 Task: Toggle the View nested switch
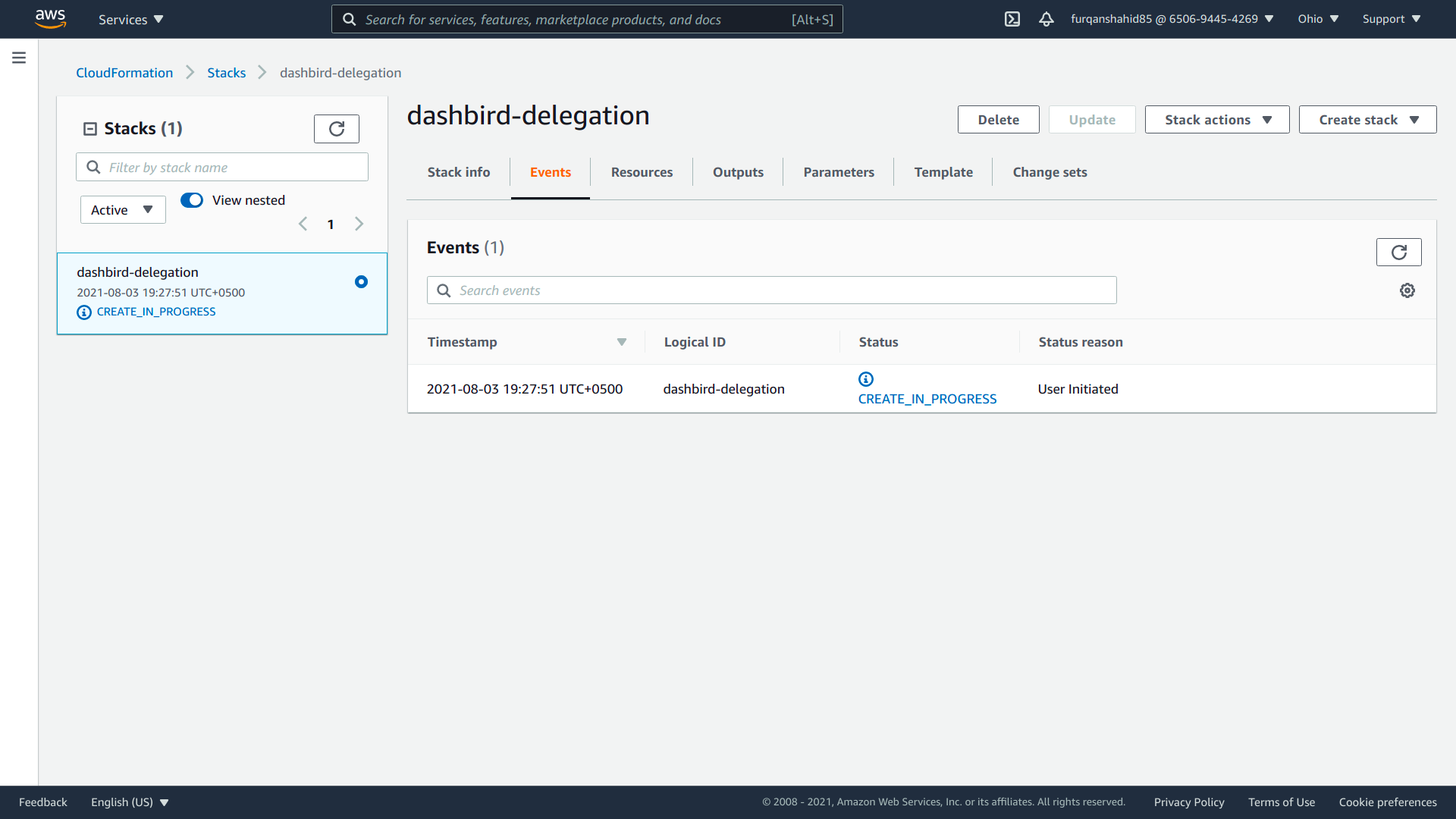tap(192, 200)
